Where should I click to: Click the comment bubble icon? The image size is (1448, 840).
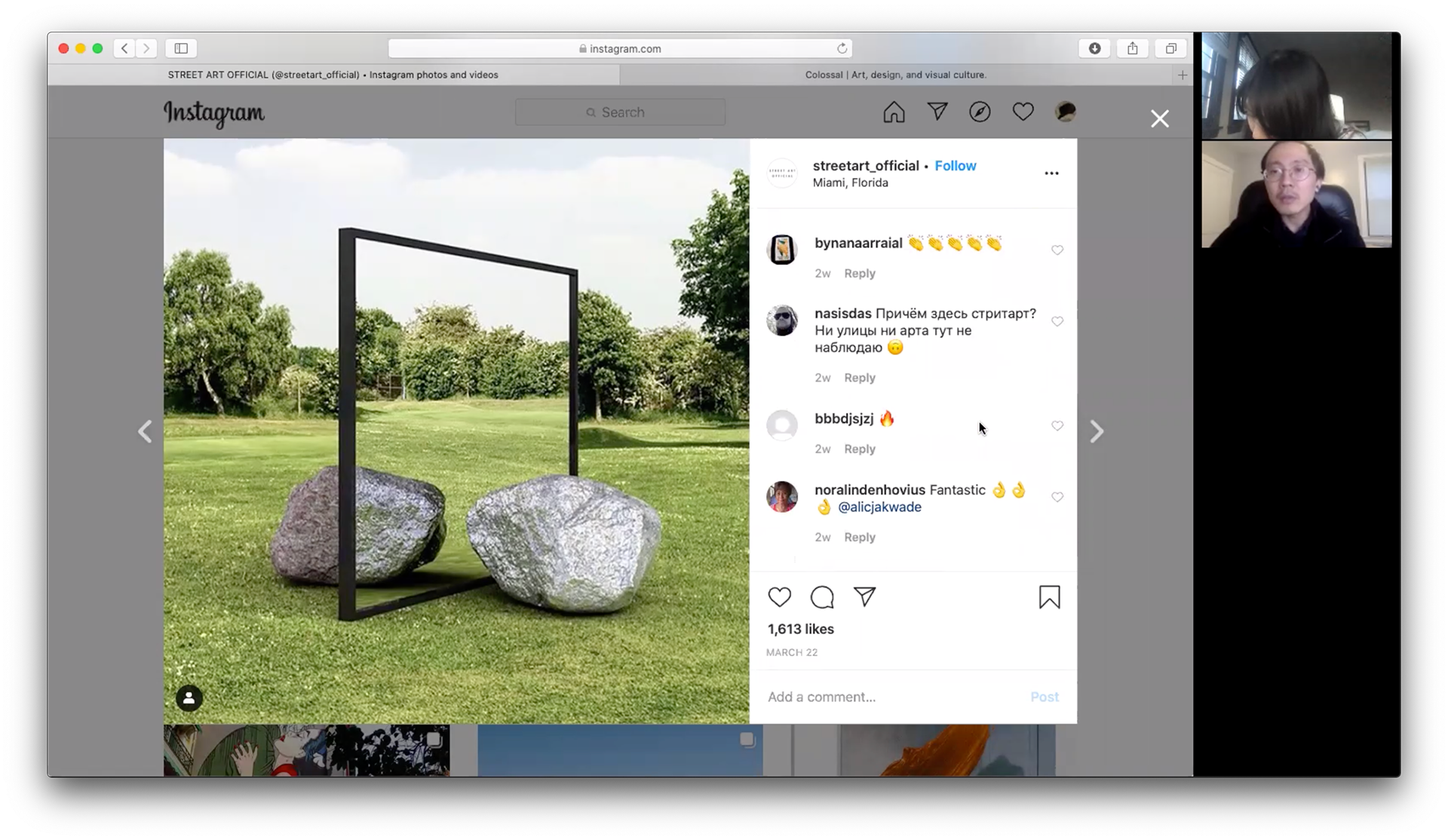pos(822,597)
